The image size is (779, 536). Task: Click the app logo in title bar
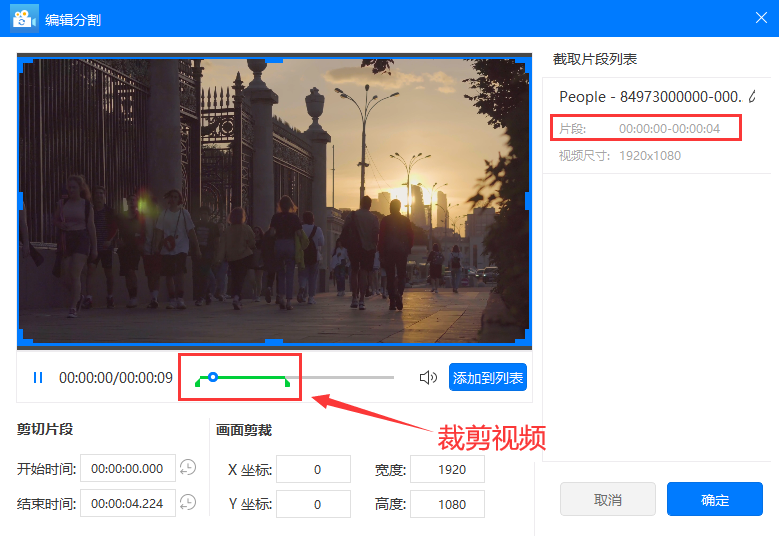pyautogui.click(x=24, y=18)
